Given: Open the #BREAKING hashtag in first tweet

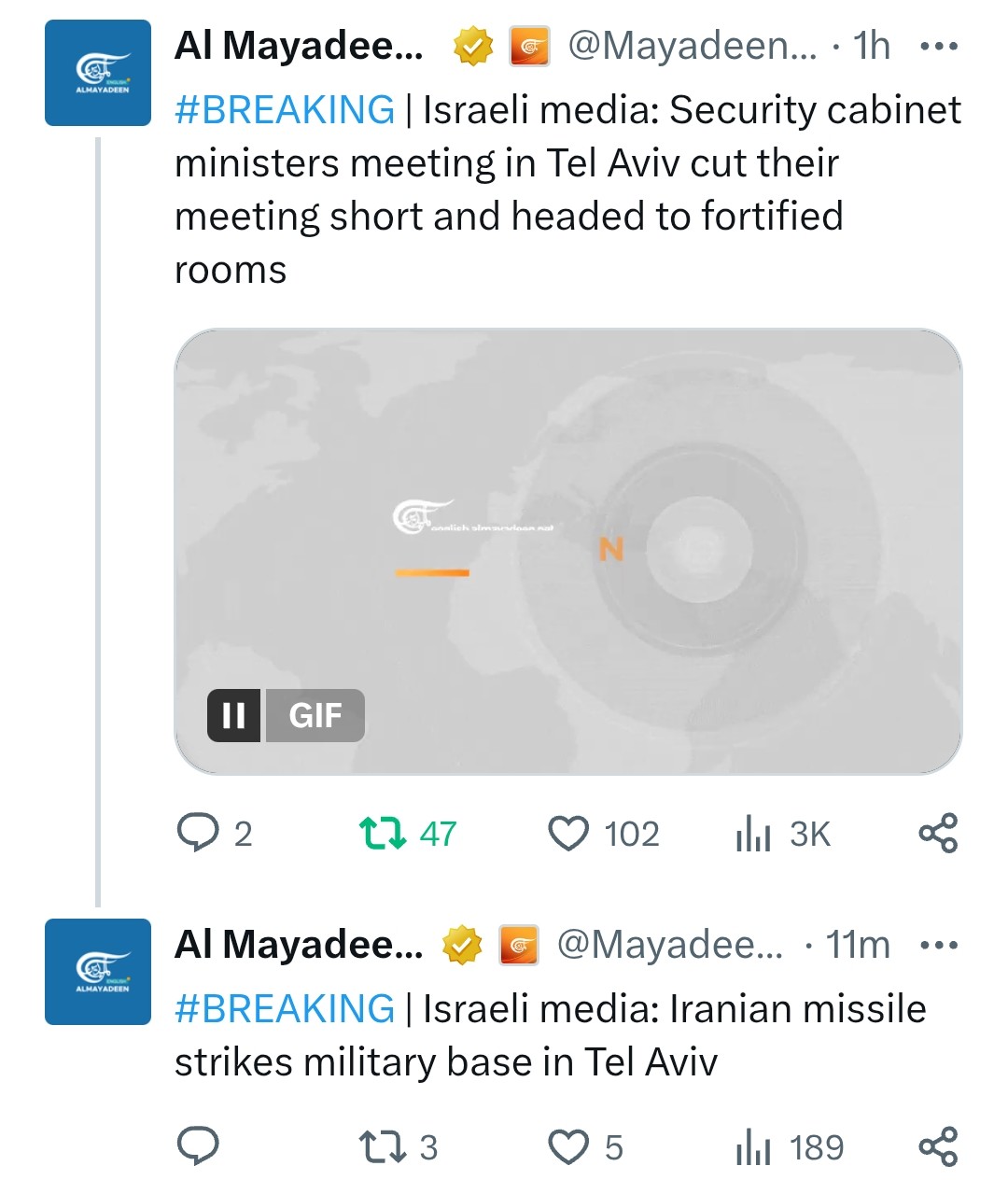Looking at the screenshot, I should 285,110.
